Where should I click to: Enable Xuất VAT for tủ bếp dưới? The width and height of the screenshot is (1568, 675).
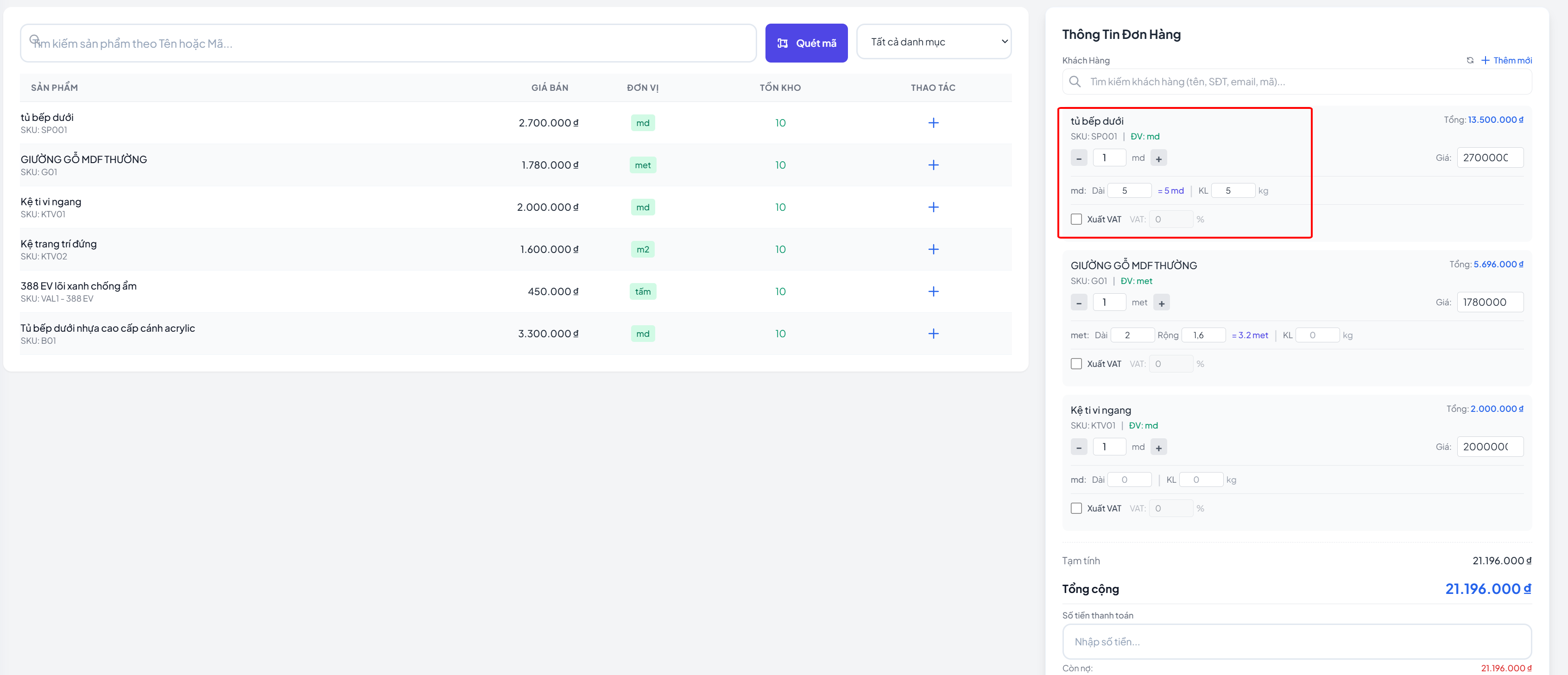click(1076, 219)
